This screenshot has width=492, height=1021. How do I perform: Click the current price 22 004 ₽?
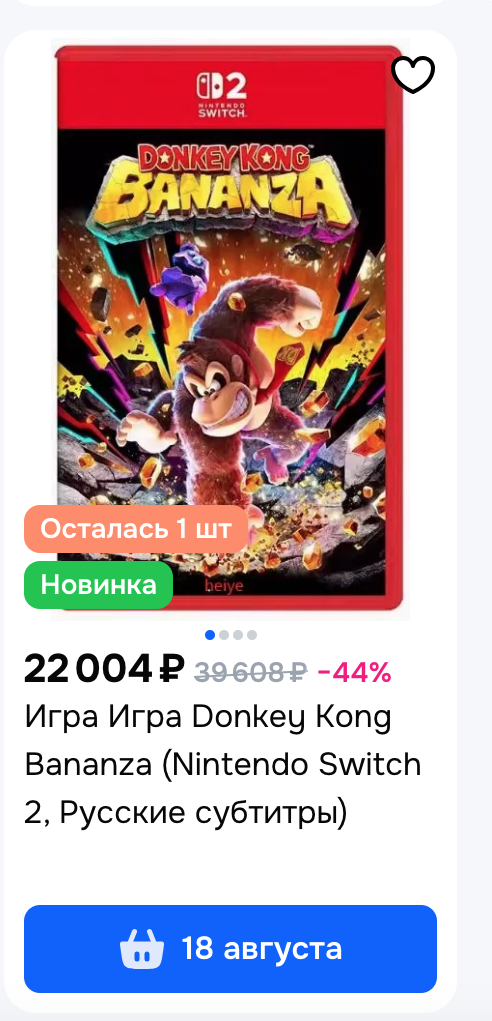pos(104,670)
